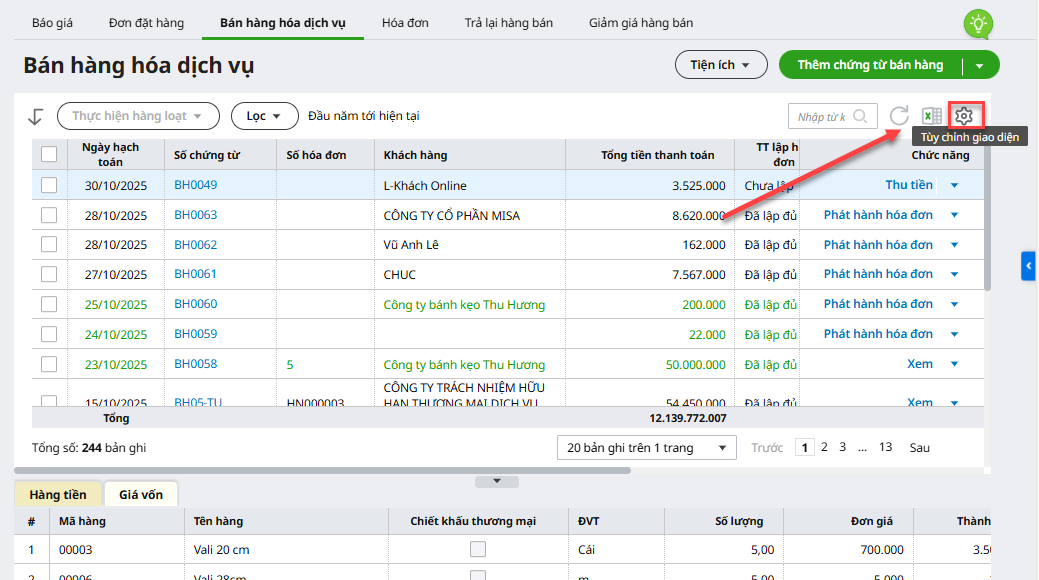Click the green lightbulb icon
Viewport: 1039px width, 580px height.
(x=977, y=24)
